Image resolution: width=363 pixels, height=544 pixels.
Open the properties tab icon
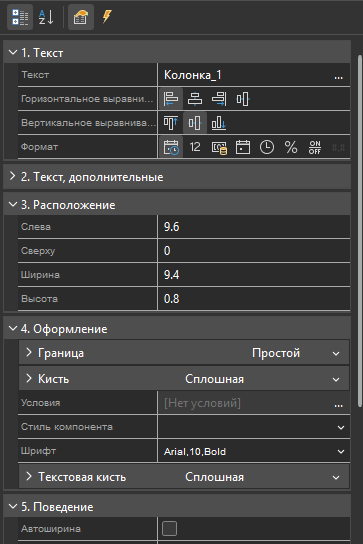pos(81,17)
